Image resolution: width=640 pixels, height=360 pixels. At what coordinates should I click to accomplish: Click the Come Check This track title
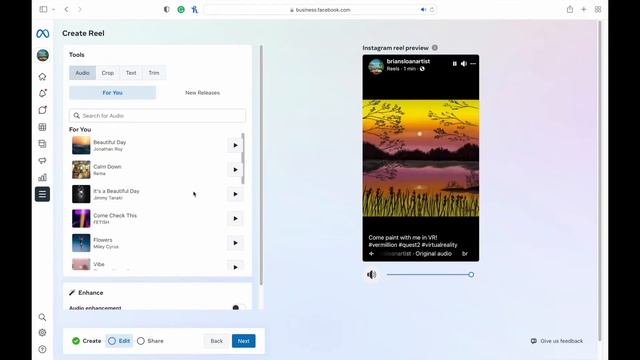(x=115, y=216)
